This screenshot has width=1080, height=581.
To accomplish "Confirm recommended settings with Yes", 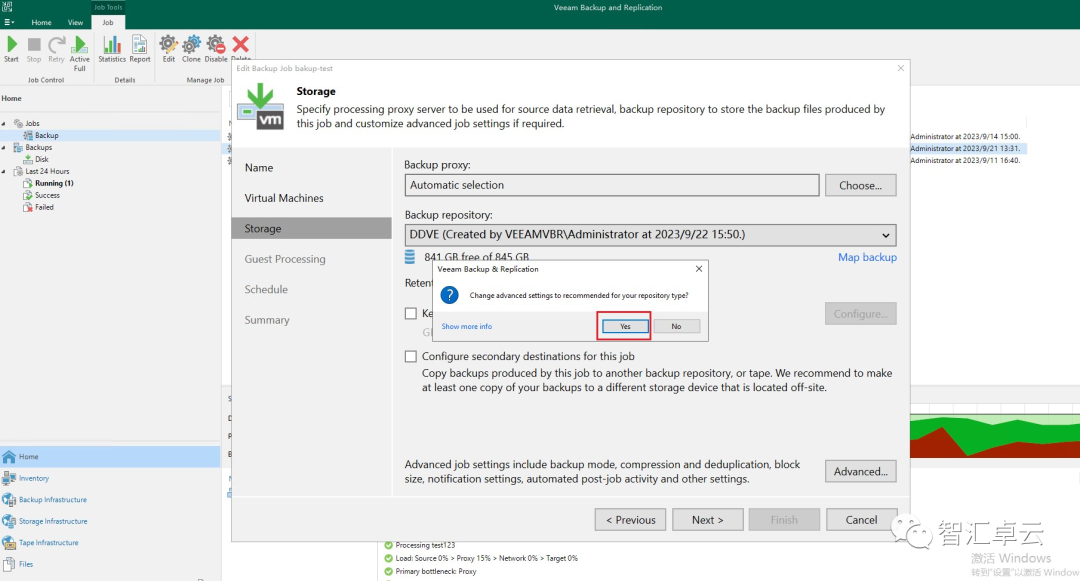I will click(623, 327).
